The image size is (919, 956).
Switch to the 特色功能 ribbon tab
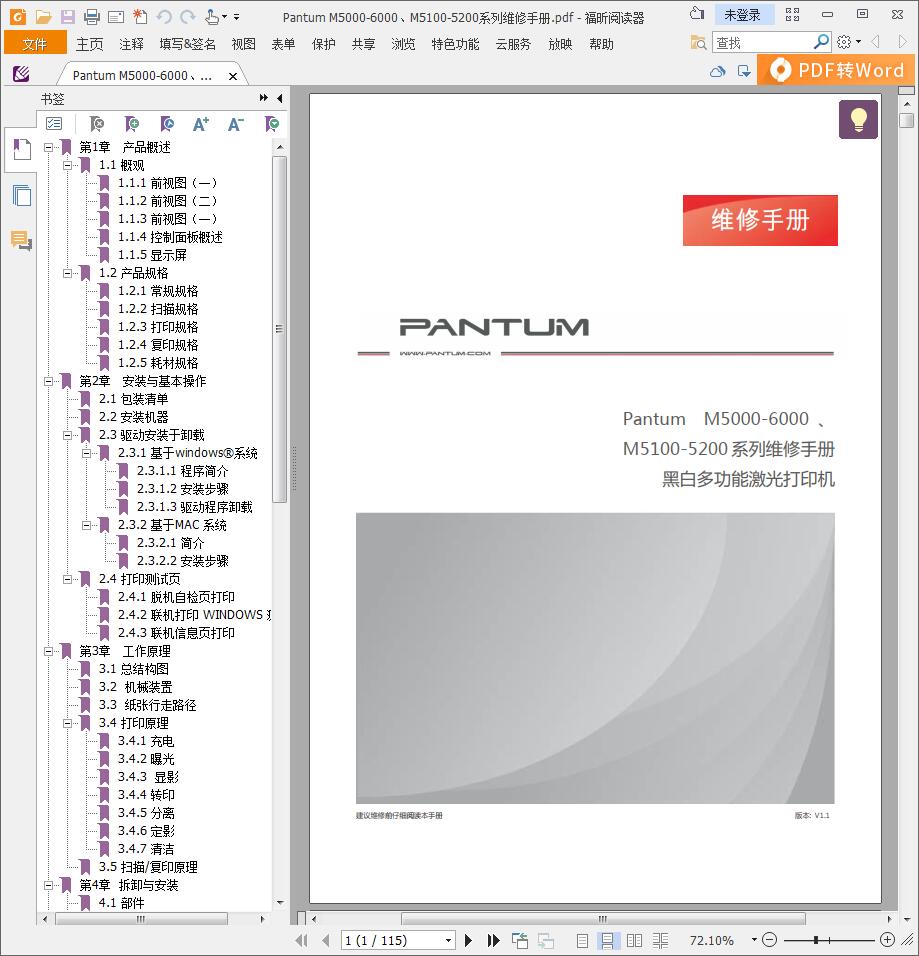pyautogui.click(x=455, y=44)
